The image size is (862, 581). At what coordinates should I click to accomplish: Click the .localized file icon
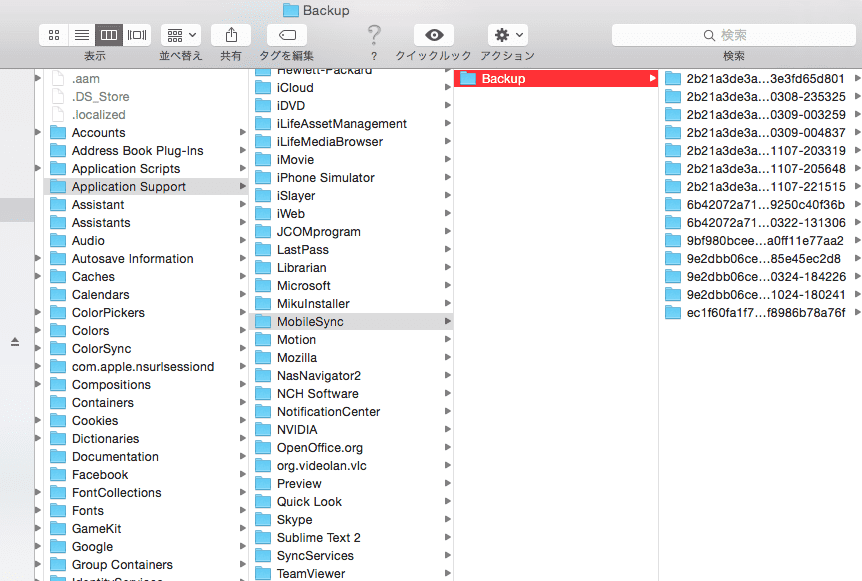pyautogui.click(x=58, y=114)
